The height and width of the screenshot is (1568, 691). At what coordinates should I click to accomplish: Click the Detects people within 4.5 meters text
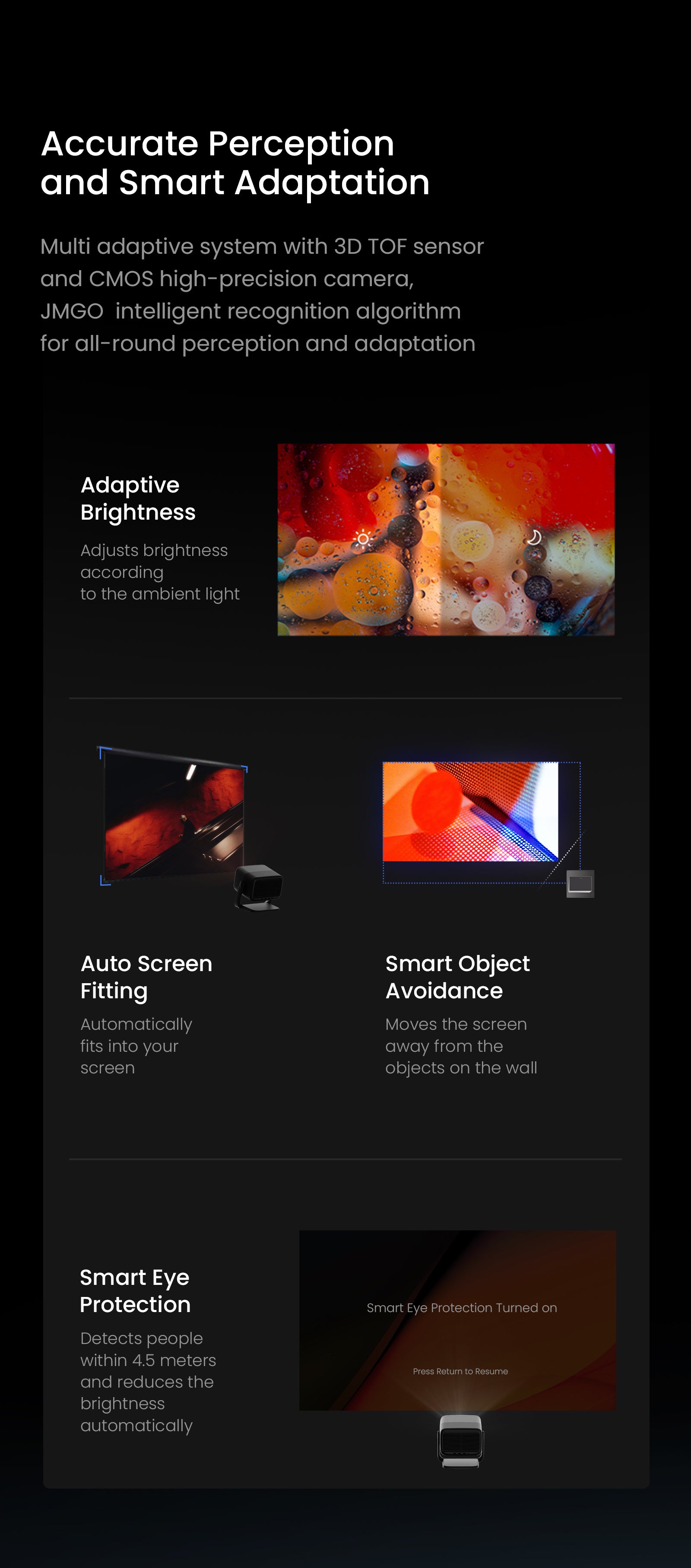148,1382
